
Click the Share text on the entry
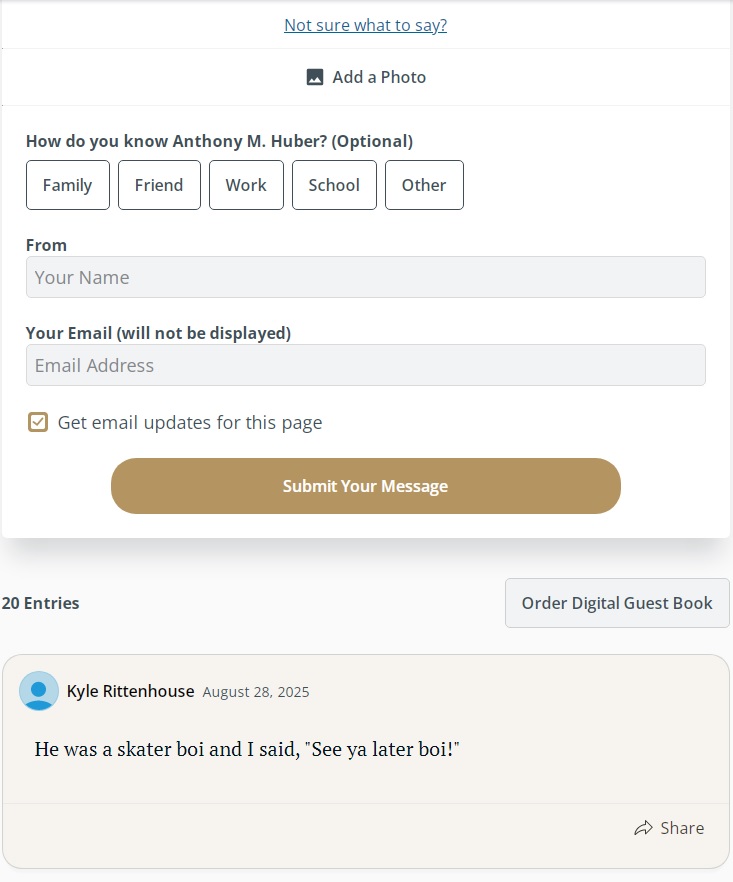pyautogui.click(x=682, y=828)
